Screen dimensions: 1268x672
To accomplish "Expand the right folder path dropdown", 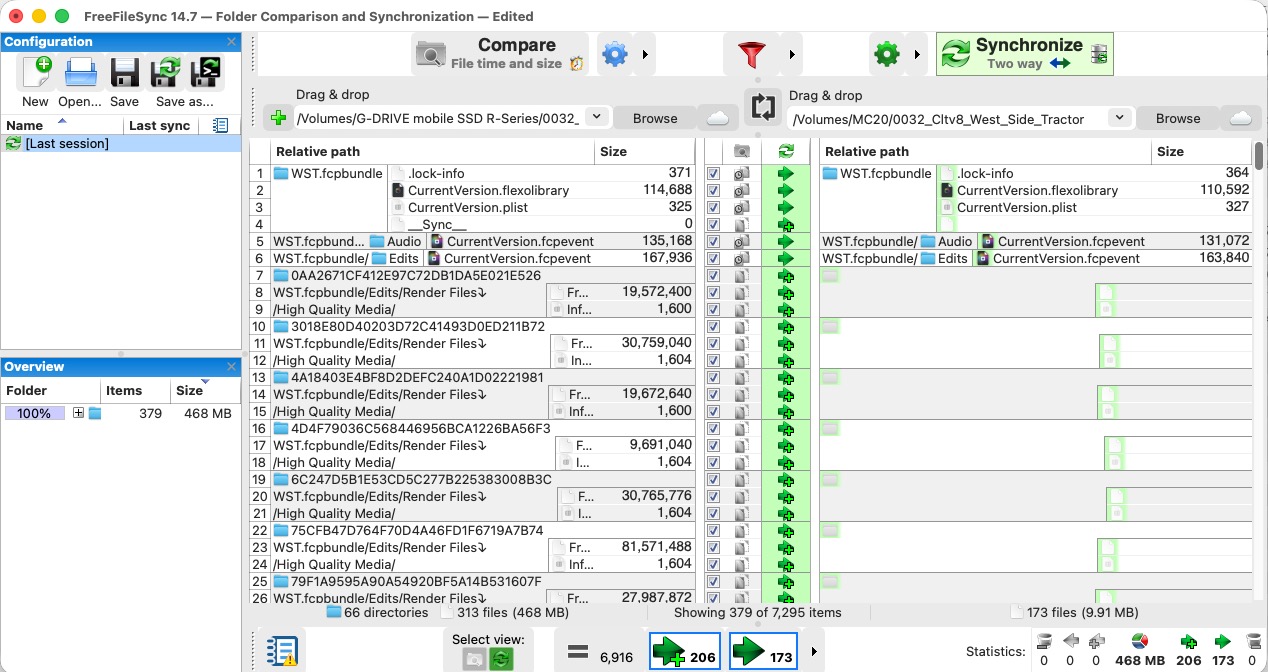I will click(x=1119, y=117).
